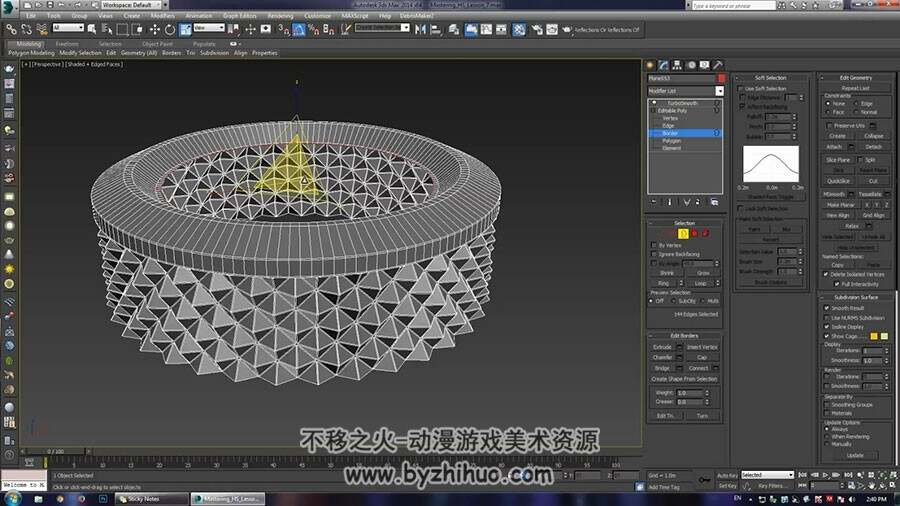Open the selection filter dropdown
The width and height of the screenshot is (900, 506).
(68, 28)
